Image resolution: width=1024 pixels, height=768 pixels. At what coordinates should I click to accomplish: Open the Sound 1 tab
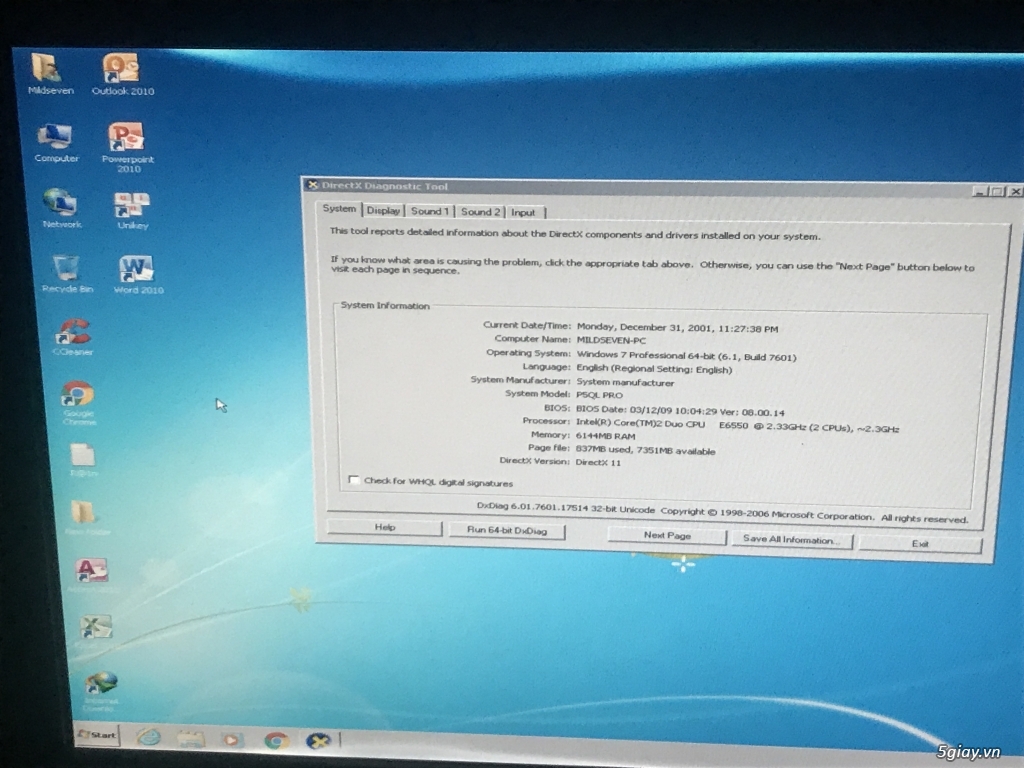tap(429, 211)
